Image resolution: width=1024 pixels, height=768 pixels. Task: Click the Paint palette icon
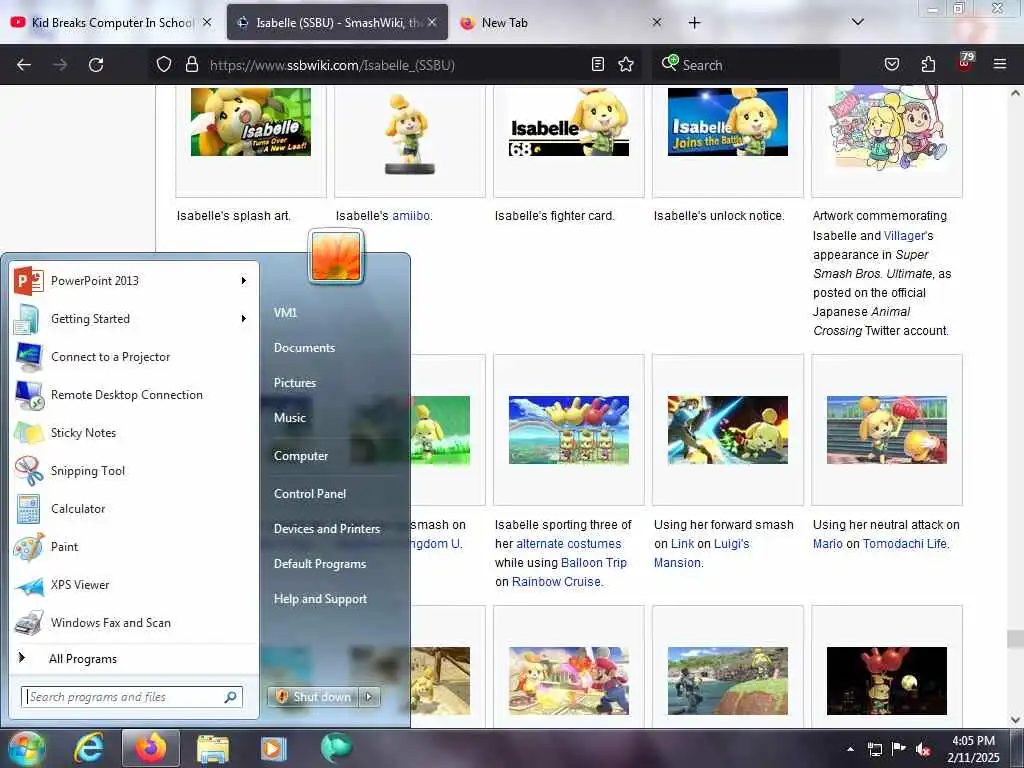click(x=29, y=547)
